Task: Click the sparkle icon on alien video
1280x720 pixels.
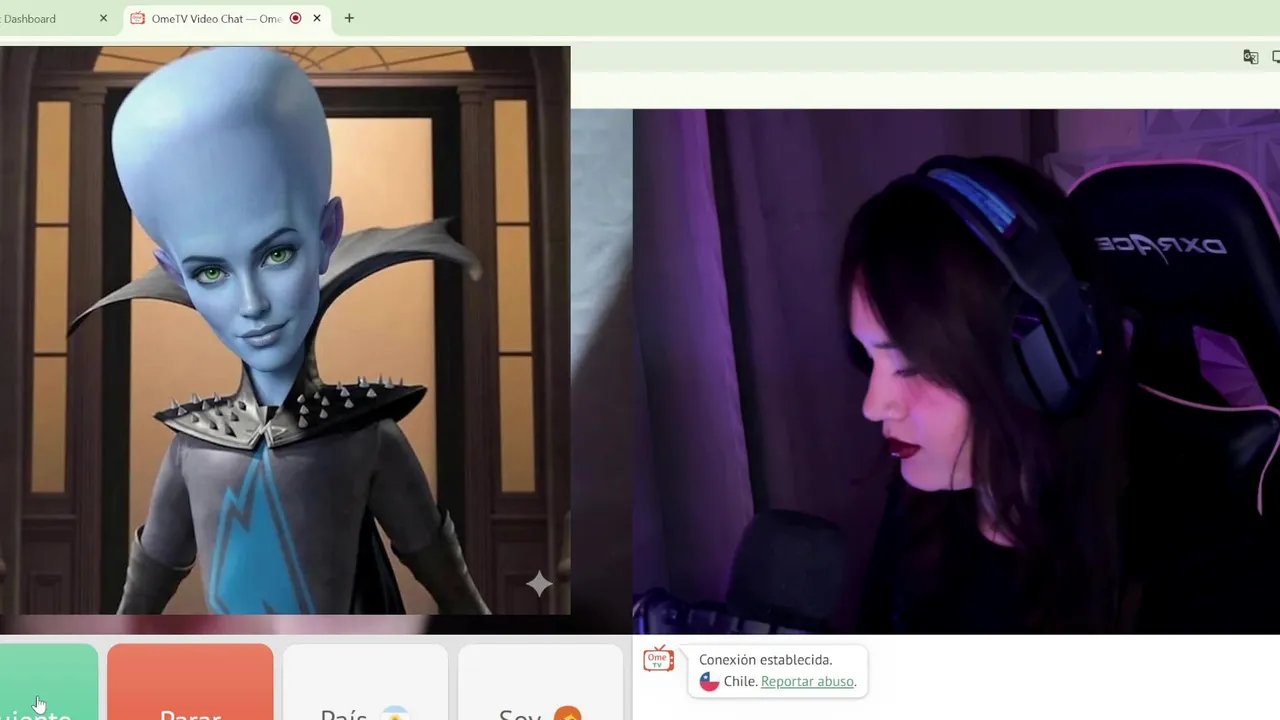Action: [x=539, y=583]
